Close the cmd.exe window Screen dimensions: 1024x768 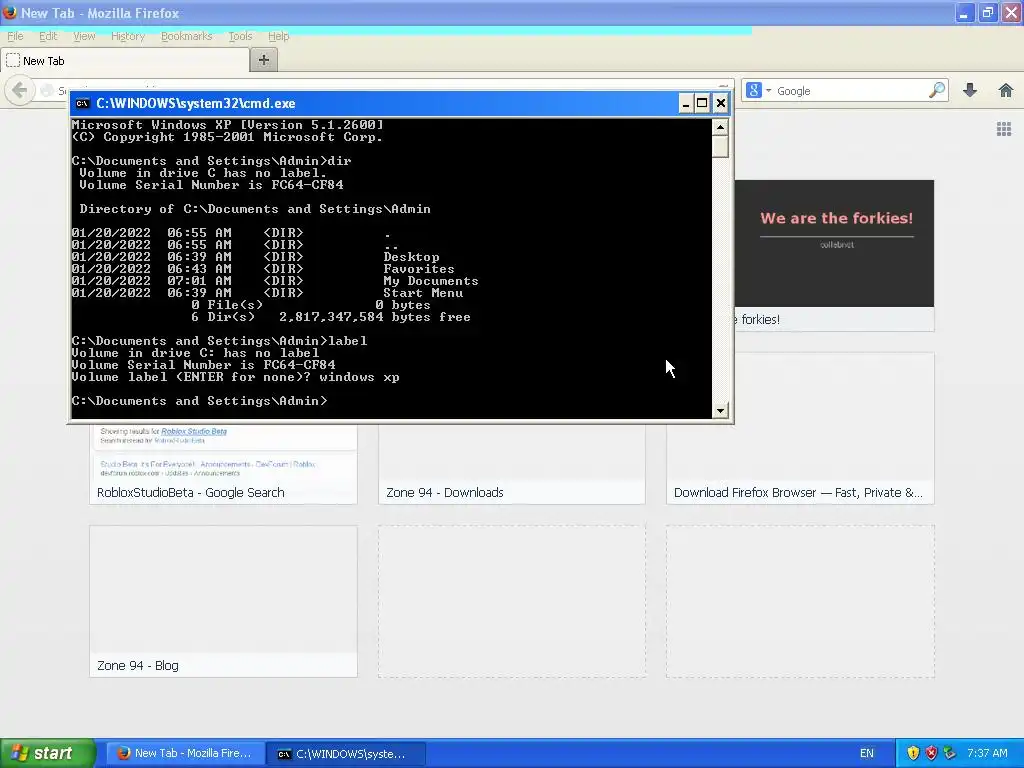pos(720,103)
